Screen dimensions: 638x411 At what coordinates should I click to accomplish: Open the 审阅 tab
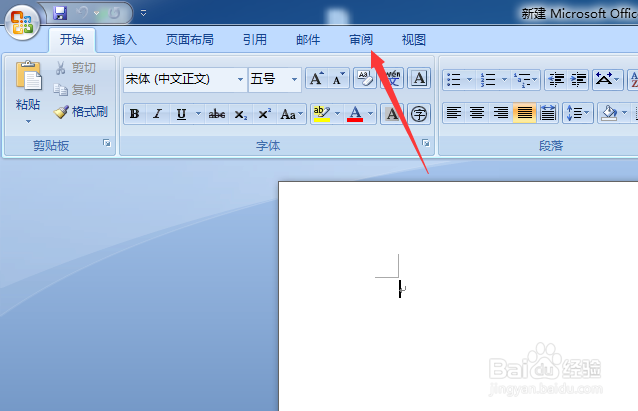[x=361, y=39]
